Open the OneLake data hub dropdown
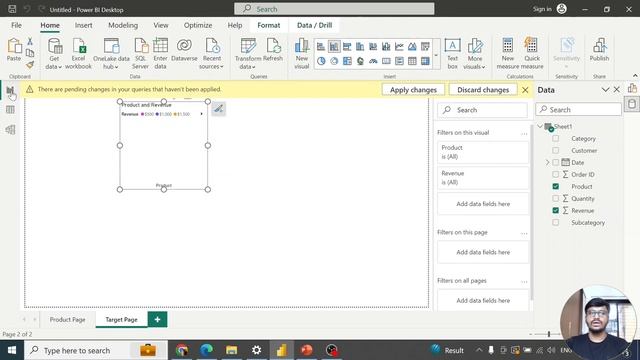The width and height of the screenshot is (640, 360). pyautogui.click(x=111, y=53)
